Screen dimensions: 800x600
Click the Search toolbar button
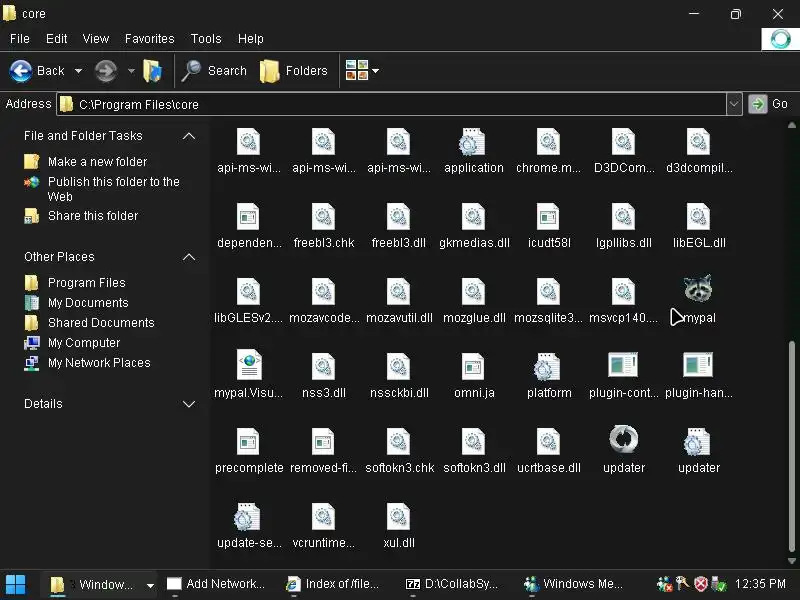click(x=214, y=71)
